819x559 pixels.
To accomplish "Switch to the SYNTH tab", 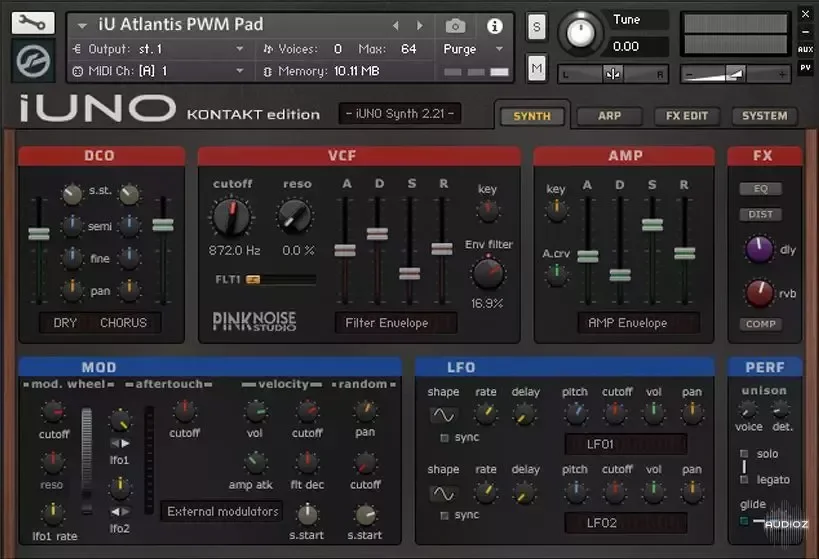I will pyautogui.click(x=532, y=116).
